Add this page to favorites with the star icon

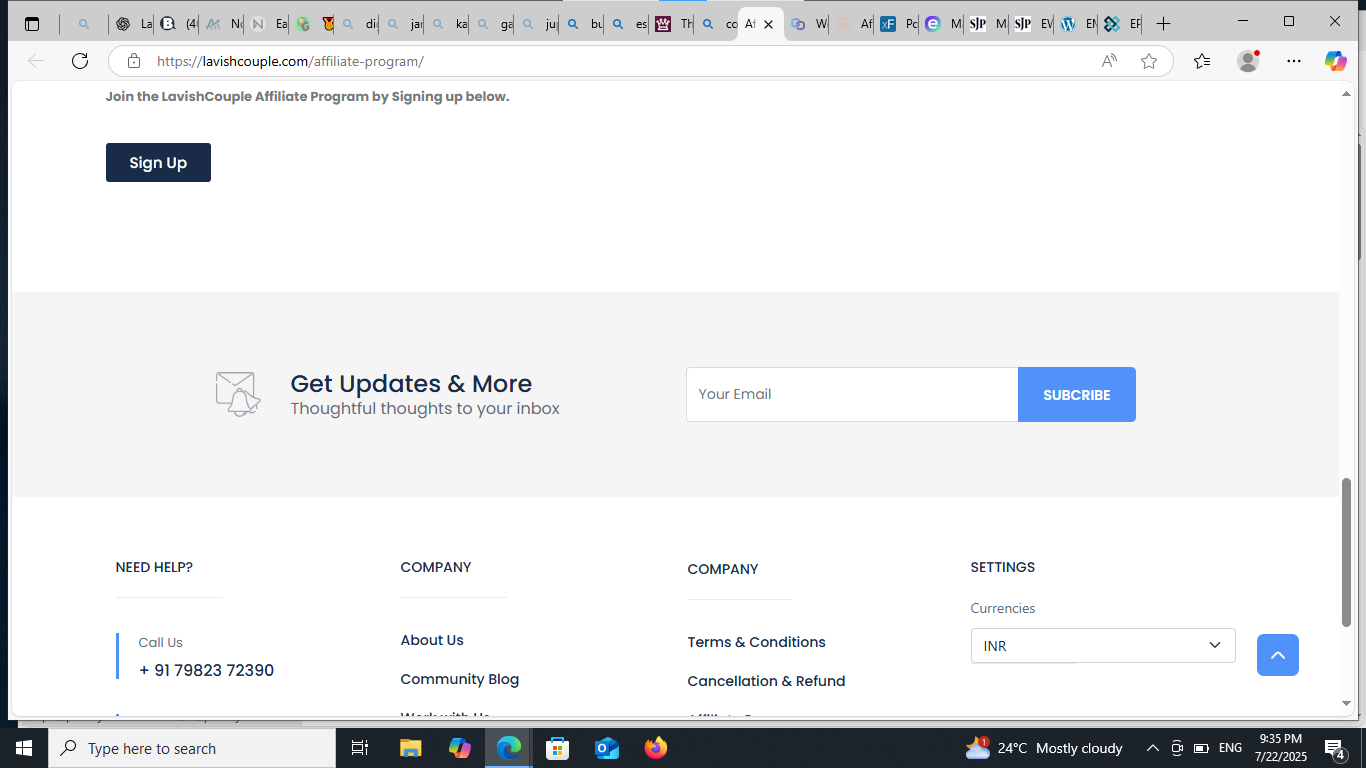(1149, 61)
